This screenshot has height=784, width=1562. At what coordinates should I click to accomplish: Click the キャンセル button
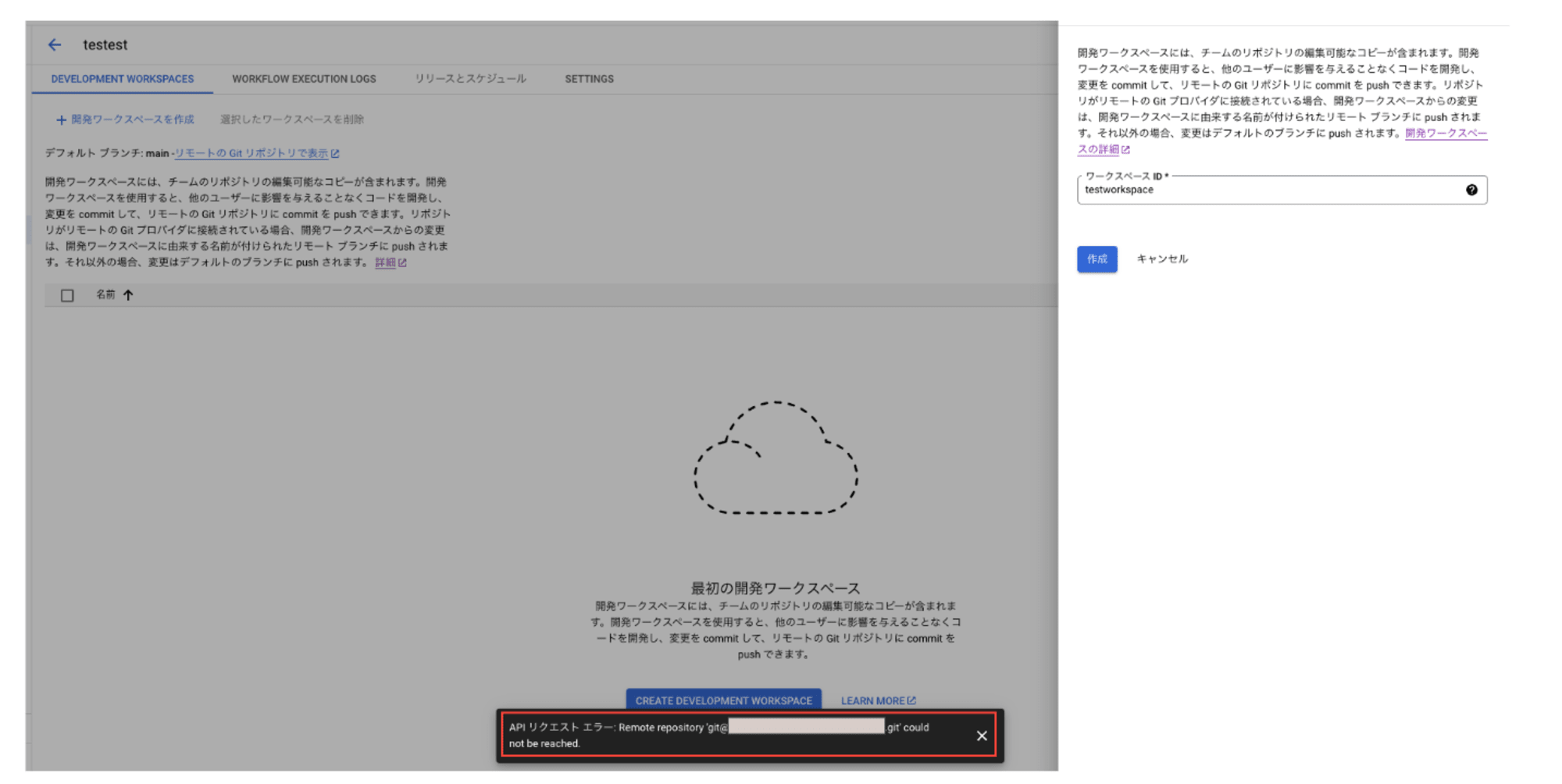click(1162, 259)
